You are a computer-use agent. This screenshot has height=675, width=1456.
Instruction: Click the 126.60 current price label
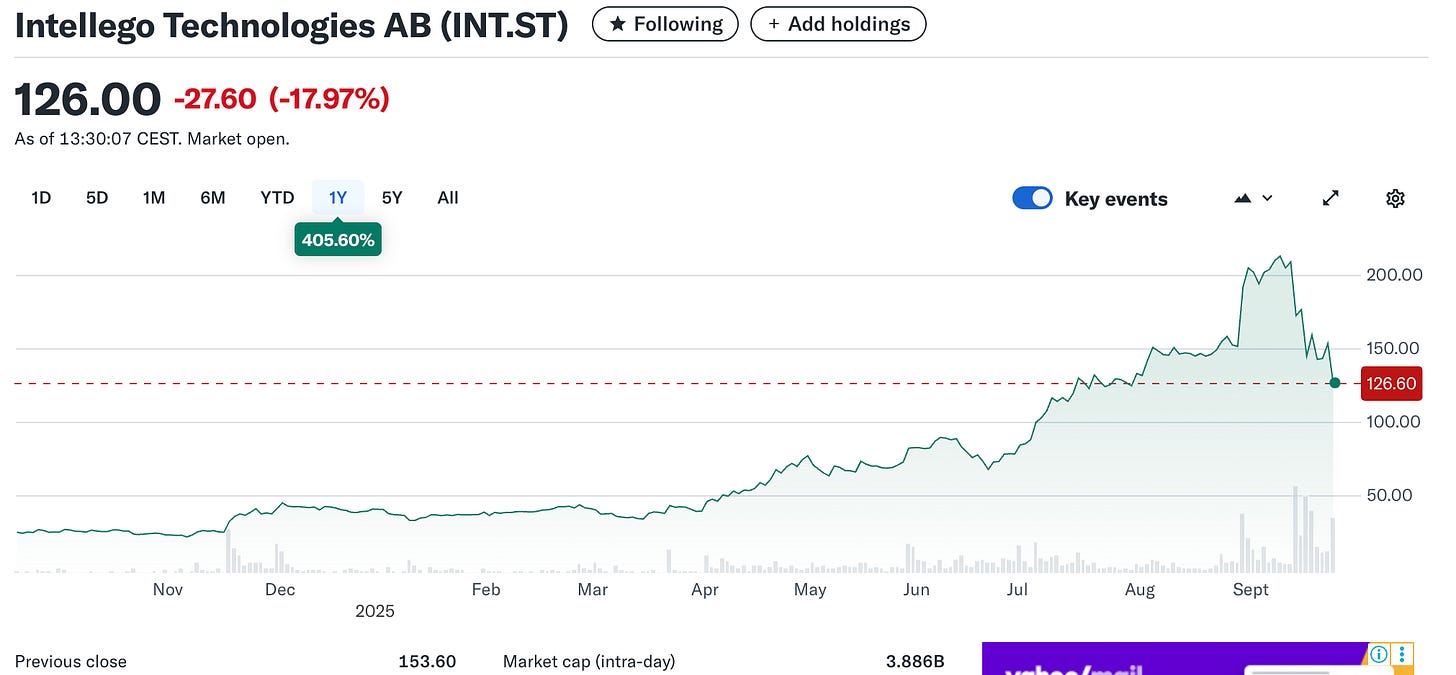point(1391,384)
